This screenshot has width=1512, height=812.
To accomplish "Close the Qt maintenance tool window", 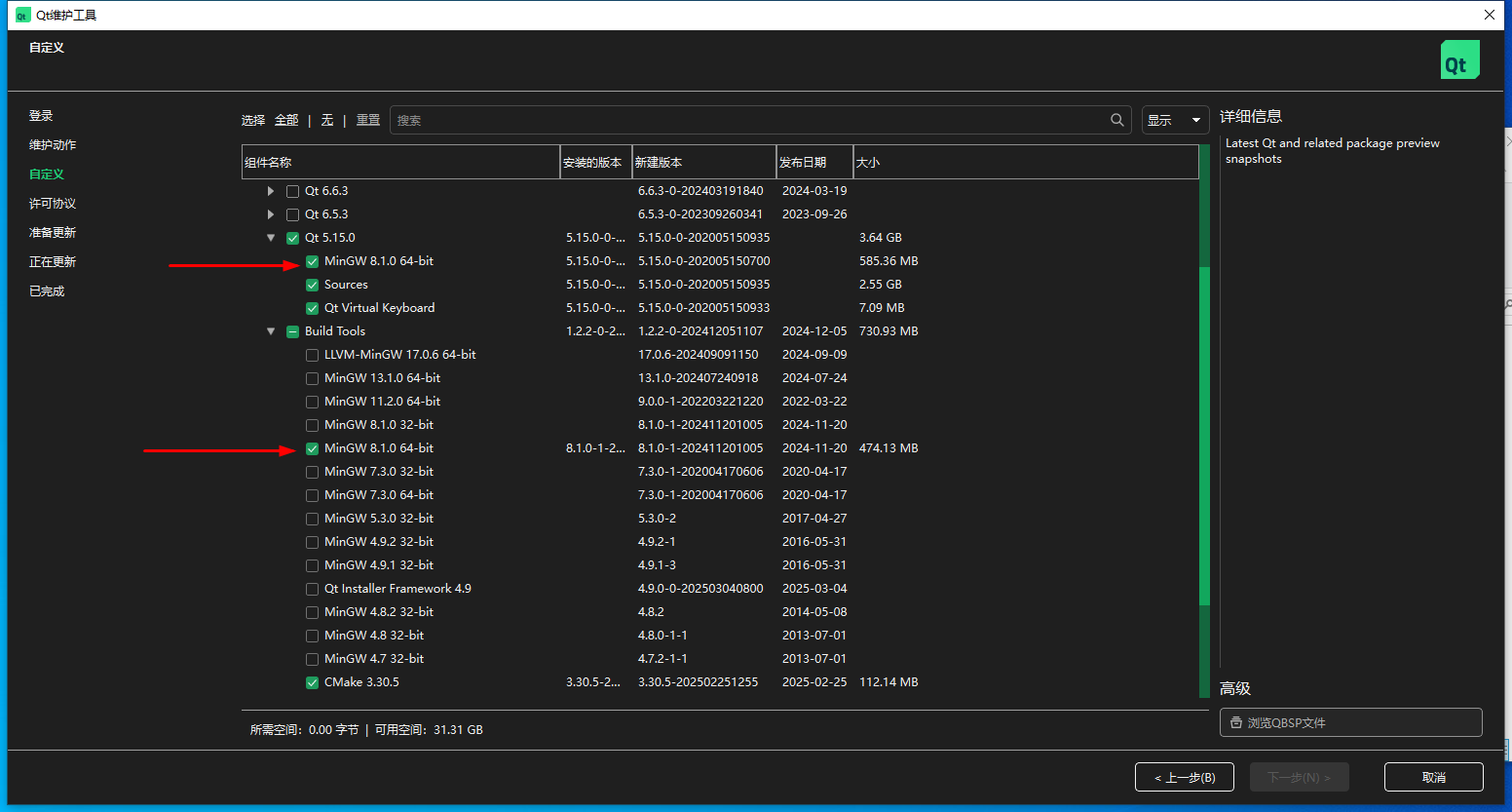I will [1489, 15].
